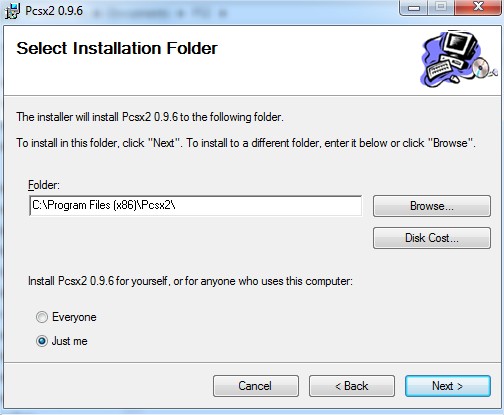Cancel the installation
Viewport: 504px width, 415px height.
click(x=256, y=386)
